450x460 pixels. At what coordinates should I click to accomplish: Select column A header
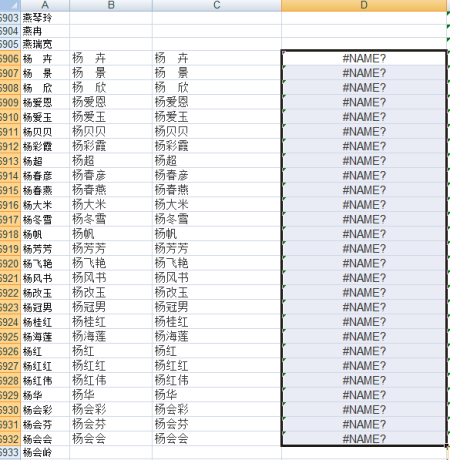pos(45,5)
